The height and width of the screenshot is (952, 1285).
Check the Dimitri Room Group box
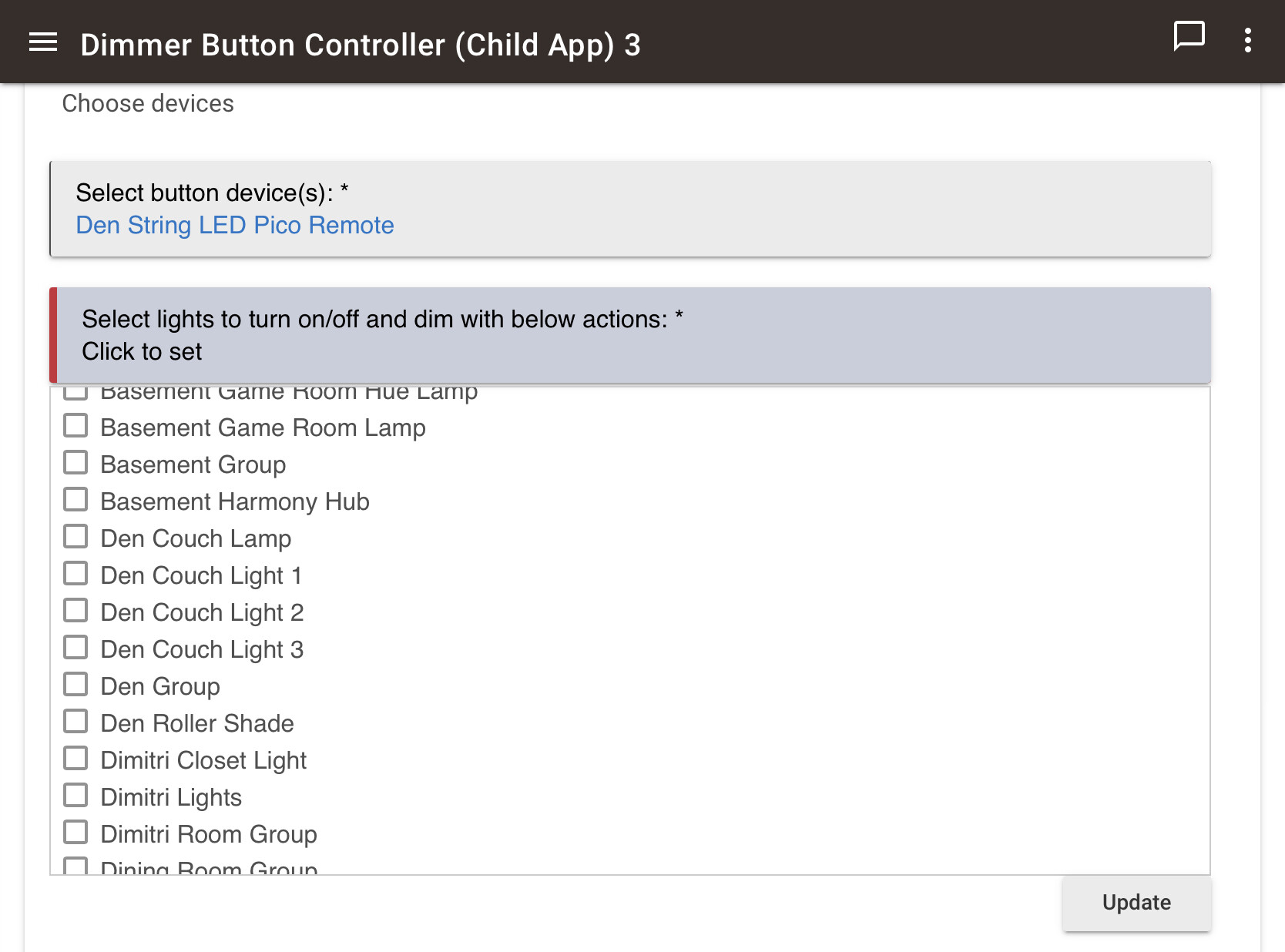[75, 833]
